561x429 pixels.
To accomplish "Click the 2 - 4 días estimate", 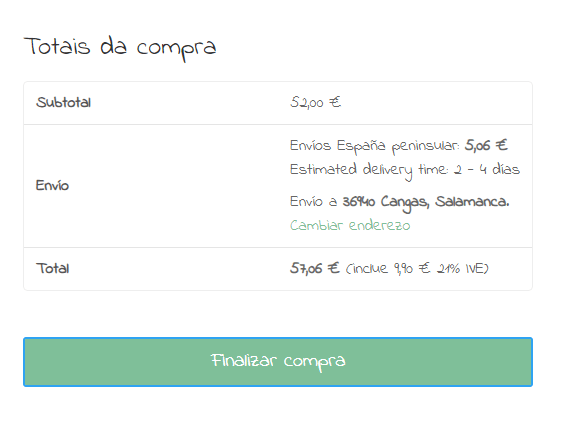I will click(487, 169).
